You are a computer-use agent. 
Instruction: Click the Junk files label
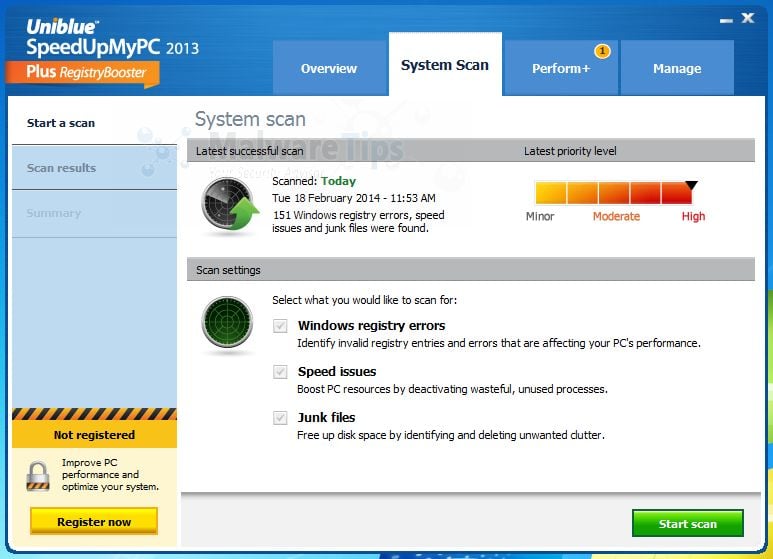coord(326,418)
